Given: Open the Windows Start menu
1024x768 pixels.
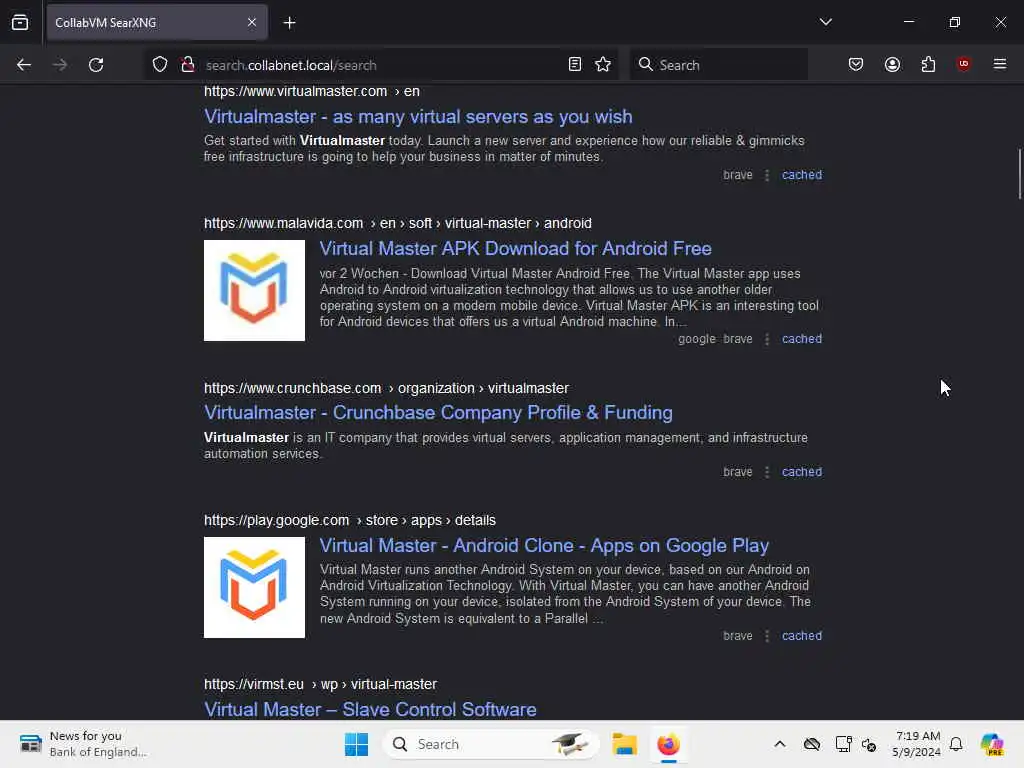Looking at the screenshot, I should tap(357, 744).
